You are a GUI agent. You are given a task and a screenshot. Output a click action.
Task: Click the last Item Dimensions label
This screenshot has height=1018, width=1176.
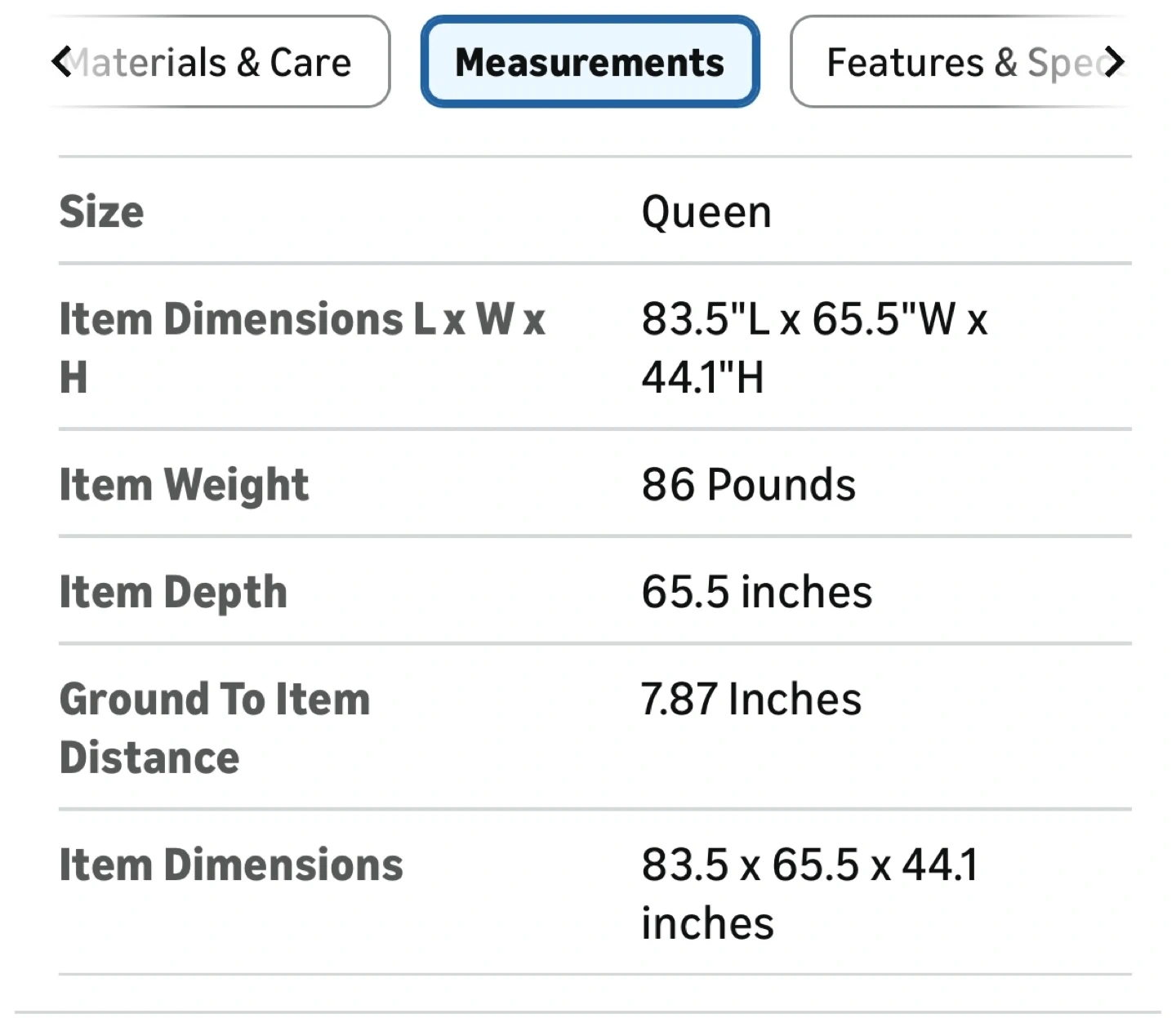click(231, 865)
